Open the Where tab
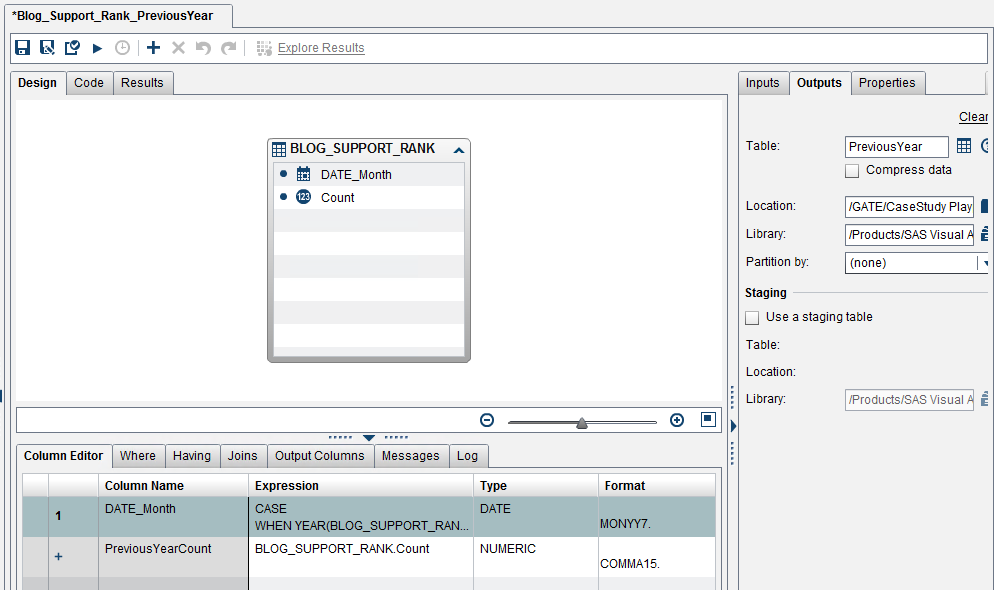The image size is (994, 590). (138, 456)
